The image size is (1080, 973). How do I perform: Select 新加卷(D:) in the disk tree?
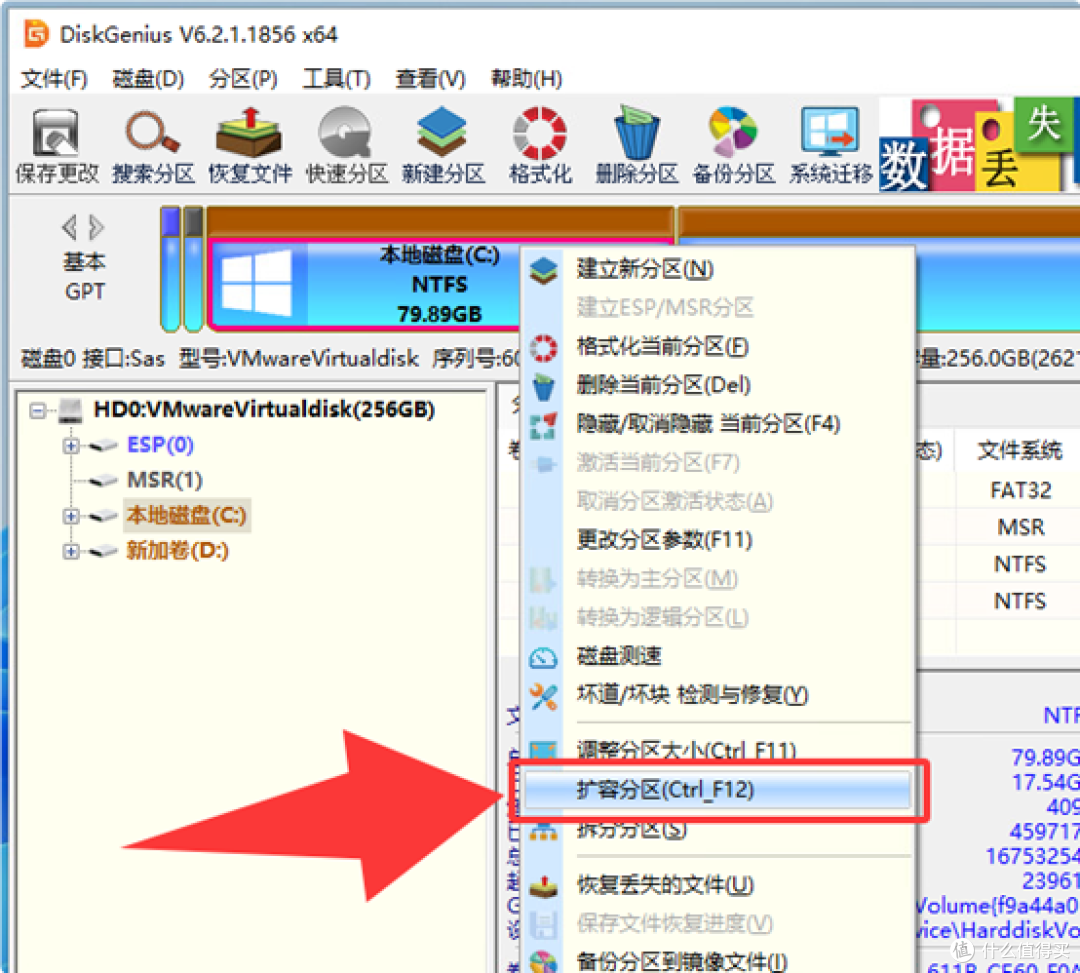[177, 550]
